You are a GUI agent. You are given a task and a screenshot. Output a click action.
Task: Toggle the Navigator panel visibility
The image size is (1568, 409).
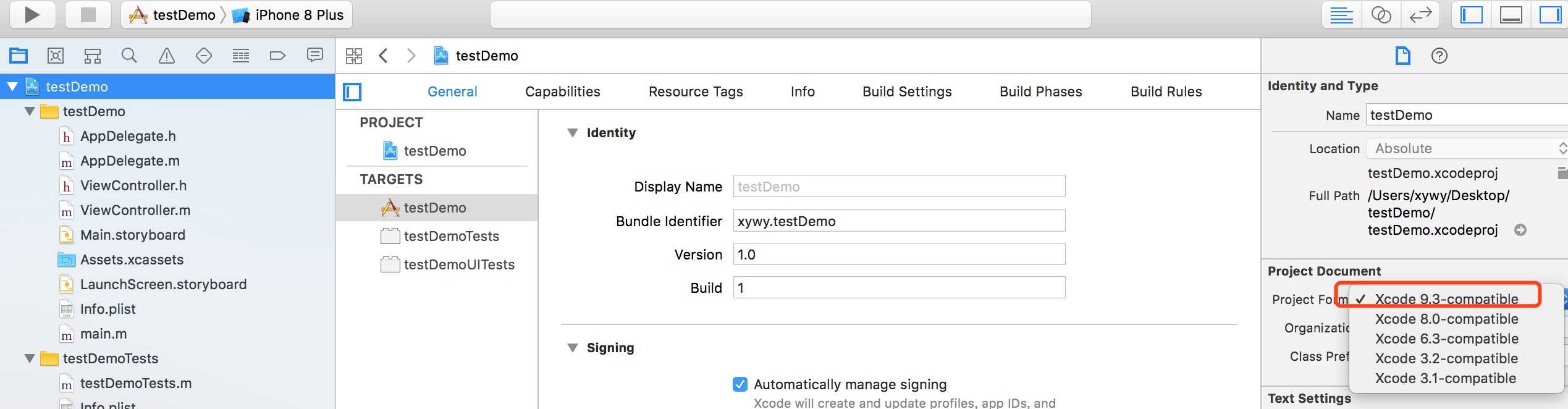tap(1471, 15)
